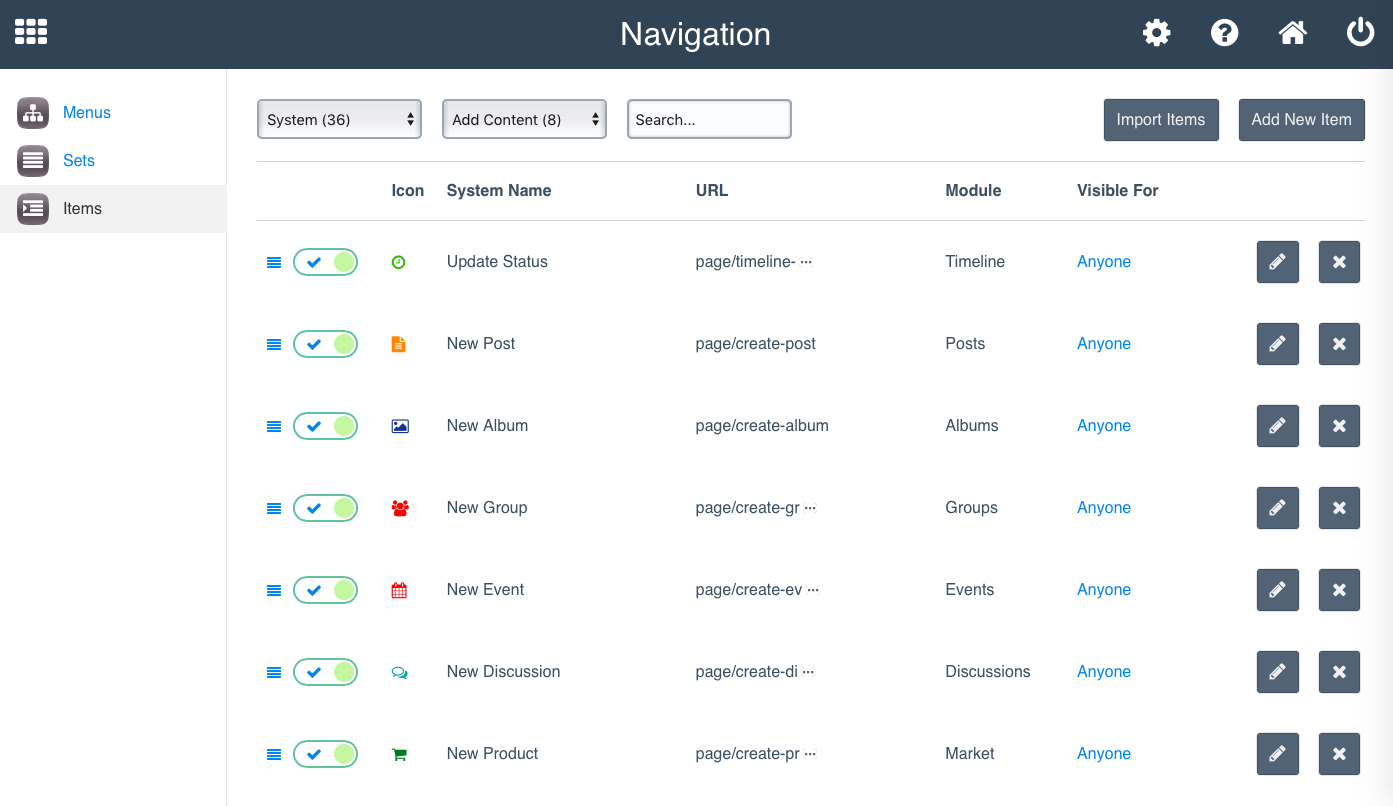
Task: Click the home icon in the header
Action: pyautogui.click(x=1292, y=32)
